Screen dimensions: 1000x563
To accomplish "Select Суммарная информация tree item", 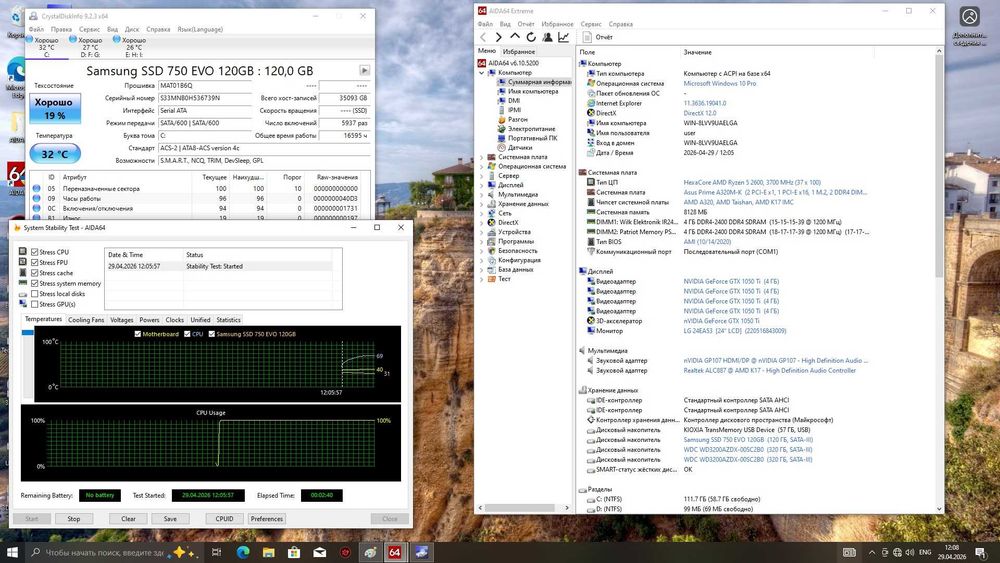I will click(540, 82).
